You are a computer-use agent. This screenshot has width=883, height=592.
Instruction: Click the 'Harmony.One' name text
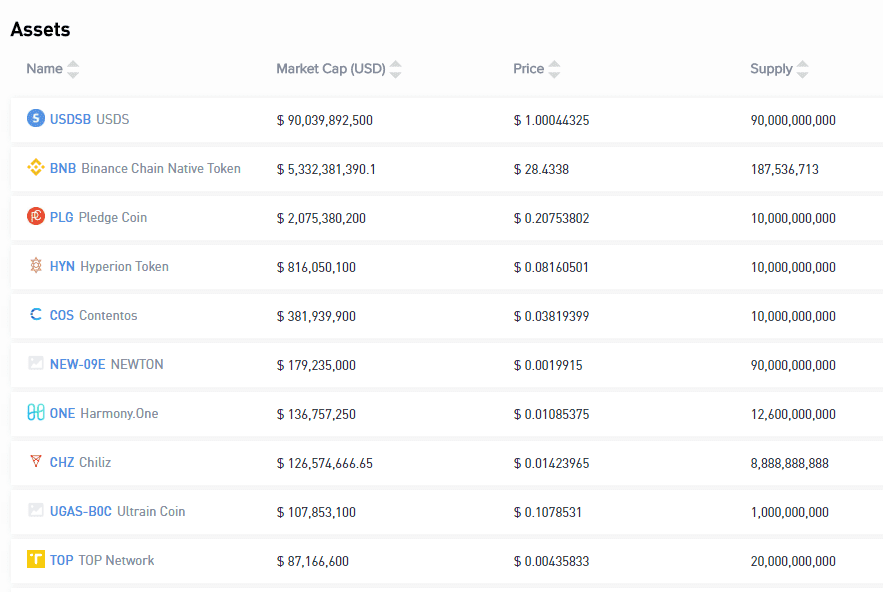coord(119,413)
